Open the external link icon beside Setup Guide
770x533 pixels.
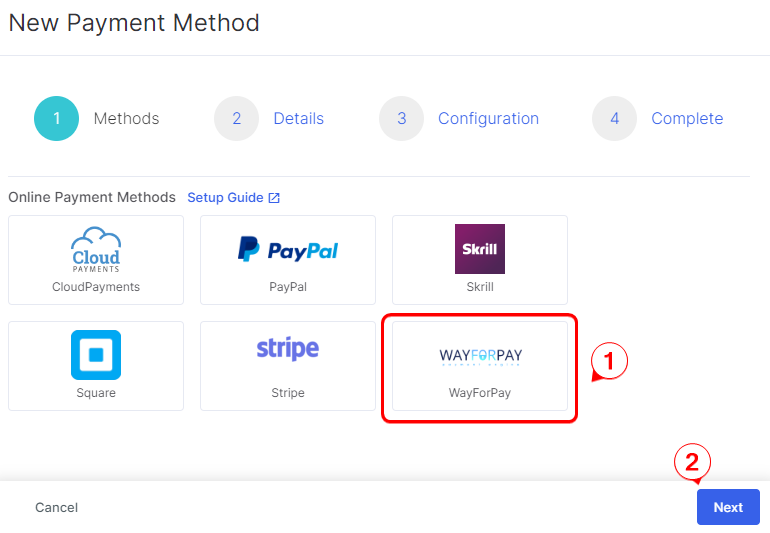(x=274, y=198)
